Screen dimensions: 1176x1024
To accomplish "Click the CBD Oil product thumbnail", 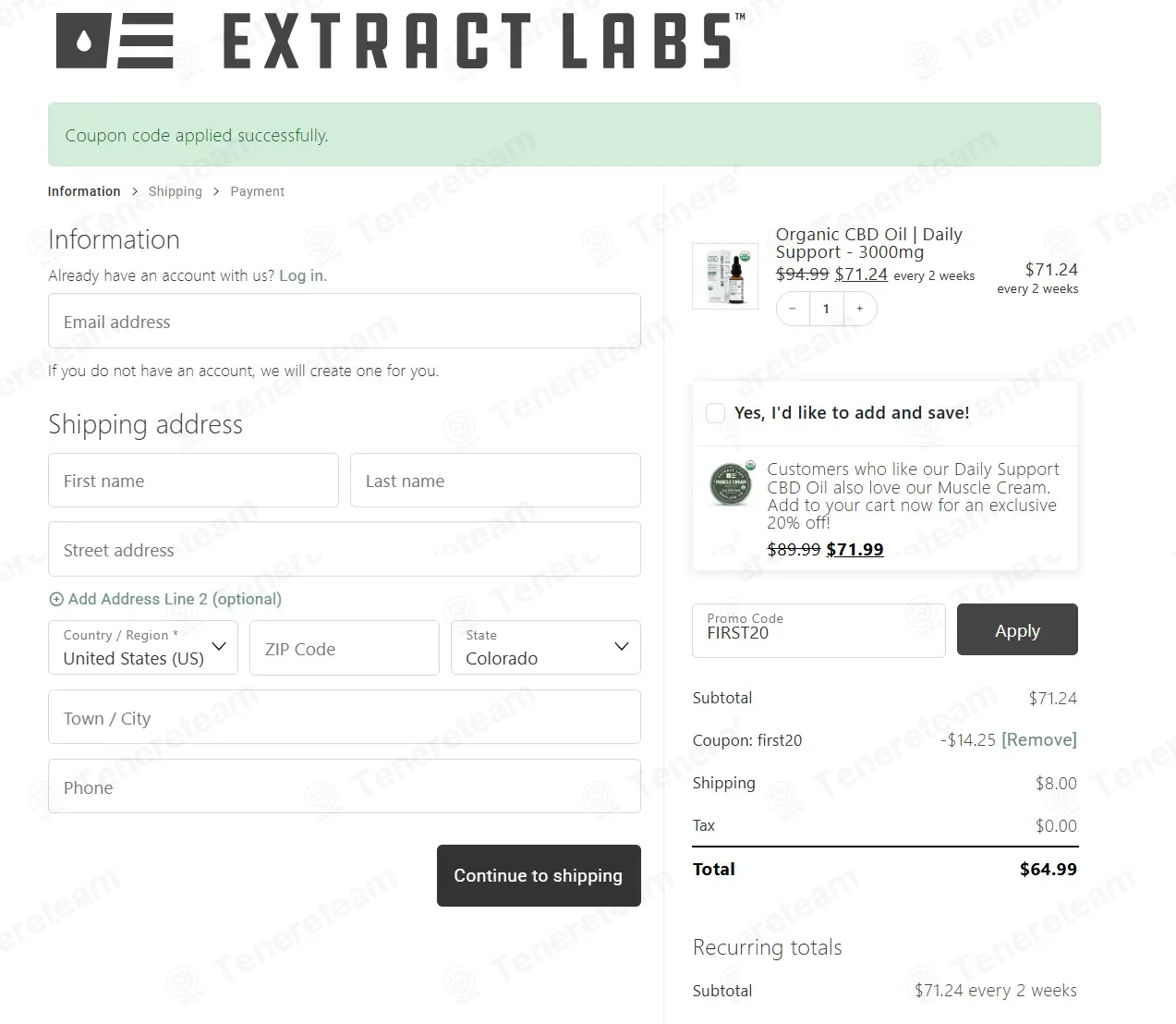I will click(725, 275).
